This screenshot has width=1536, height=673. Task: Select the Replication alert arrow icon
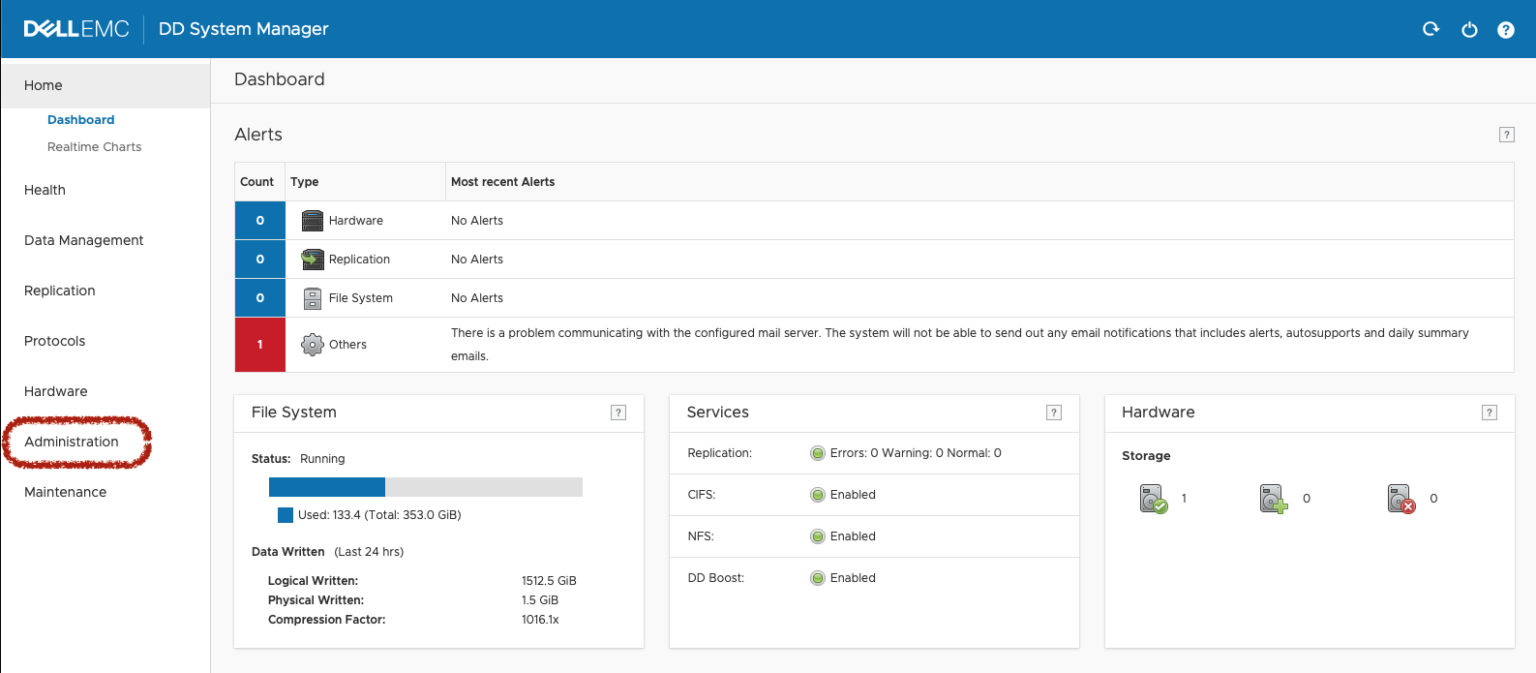pyautogui.click(x=312, y=259)
